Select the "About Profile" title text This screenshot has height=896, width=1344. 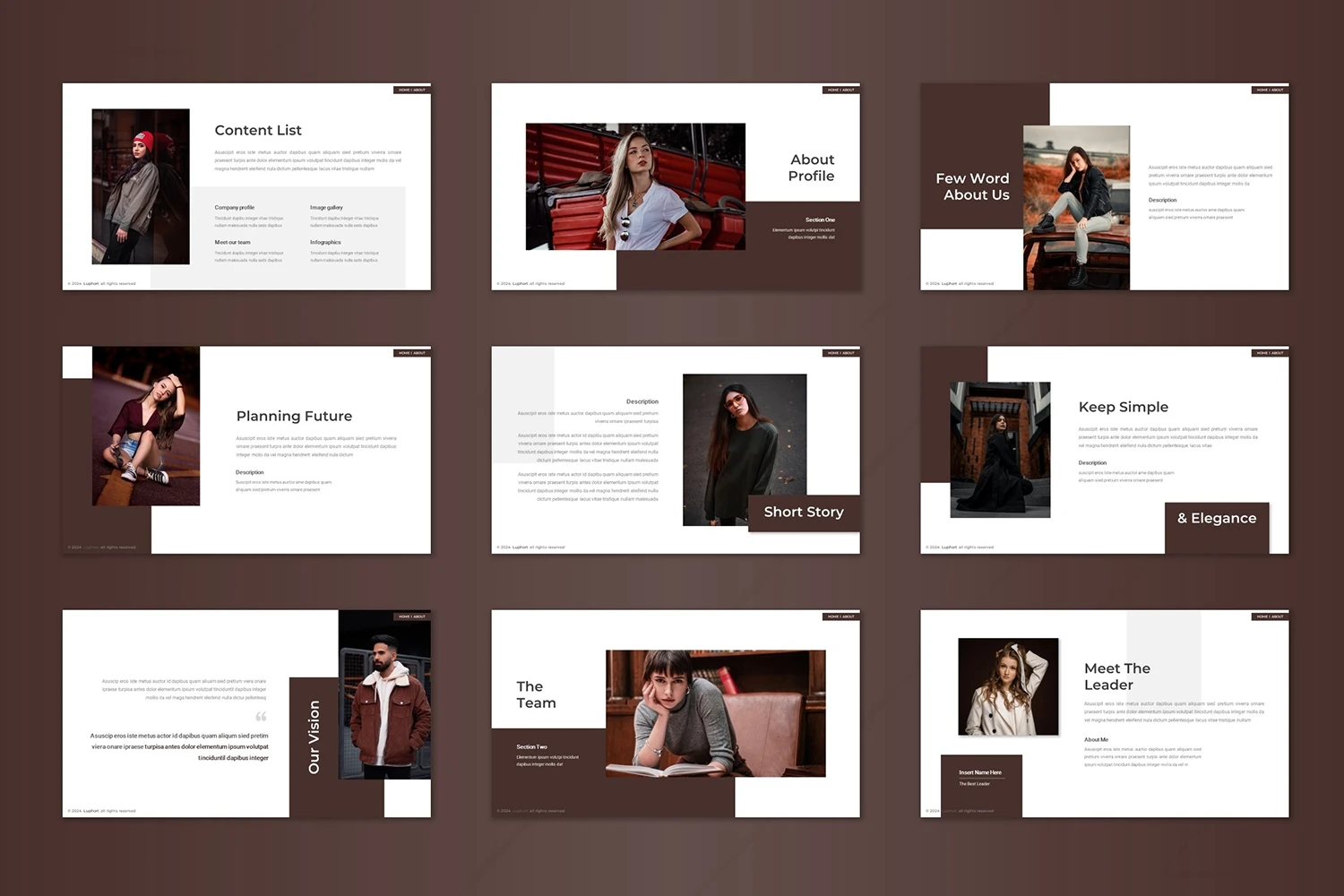pos(812,168)
